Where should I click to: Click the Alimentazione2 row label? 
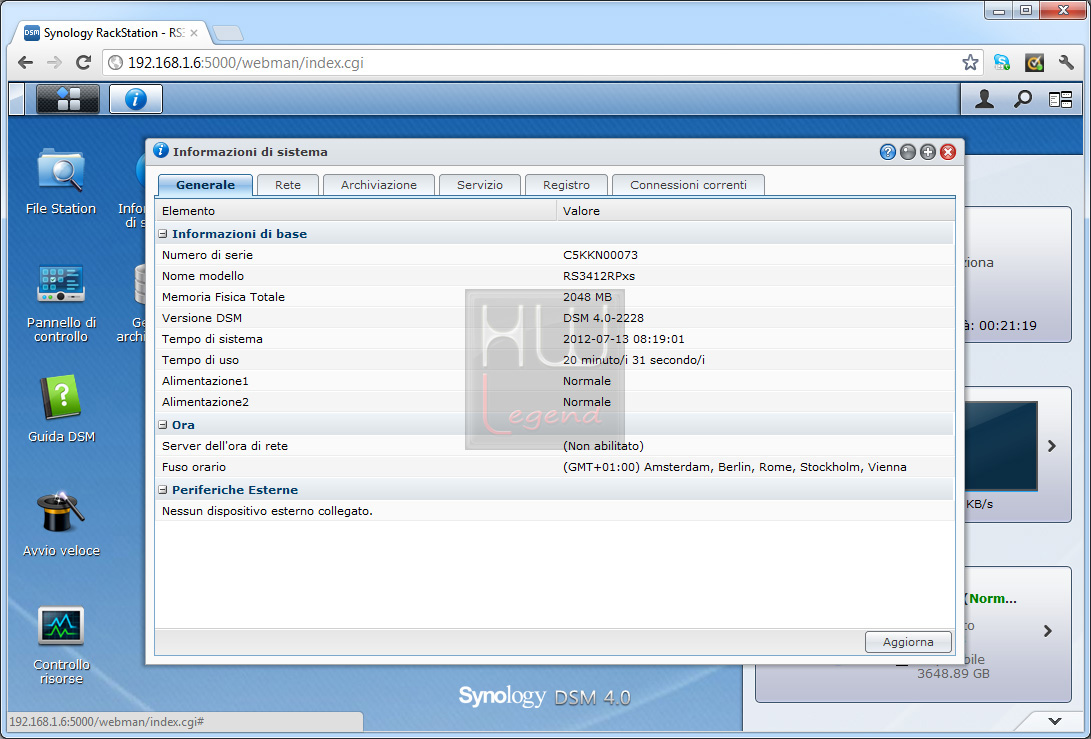tap(205, 402)
